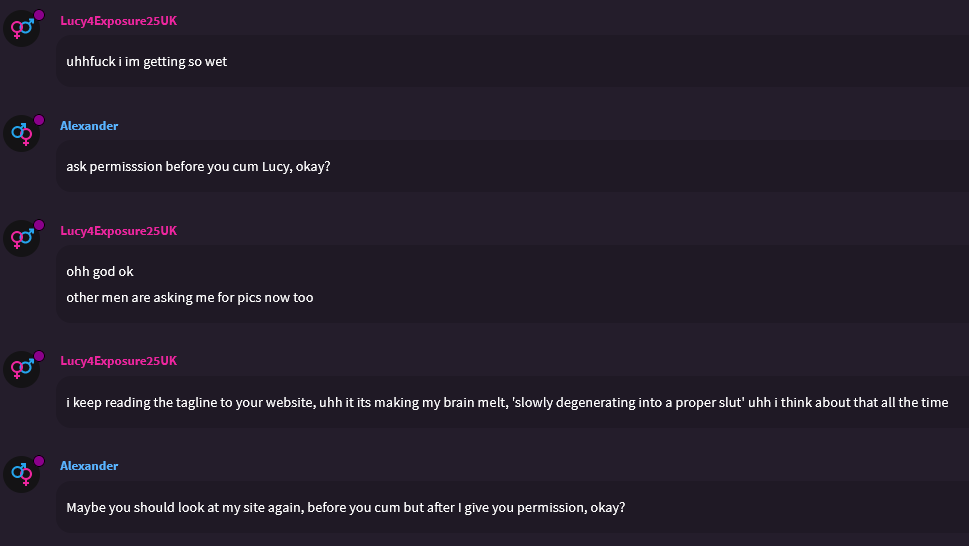Click Lucy4Exposure25UK name above 'ohh god ok'
969x546 pixels.
(118, 231)
